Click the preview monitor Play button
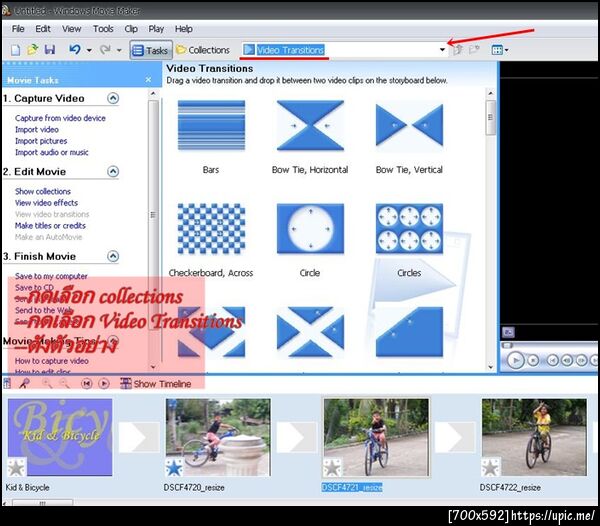Image resolution: width=600 pixels, height=526 pixels. tap(515, 360)
